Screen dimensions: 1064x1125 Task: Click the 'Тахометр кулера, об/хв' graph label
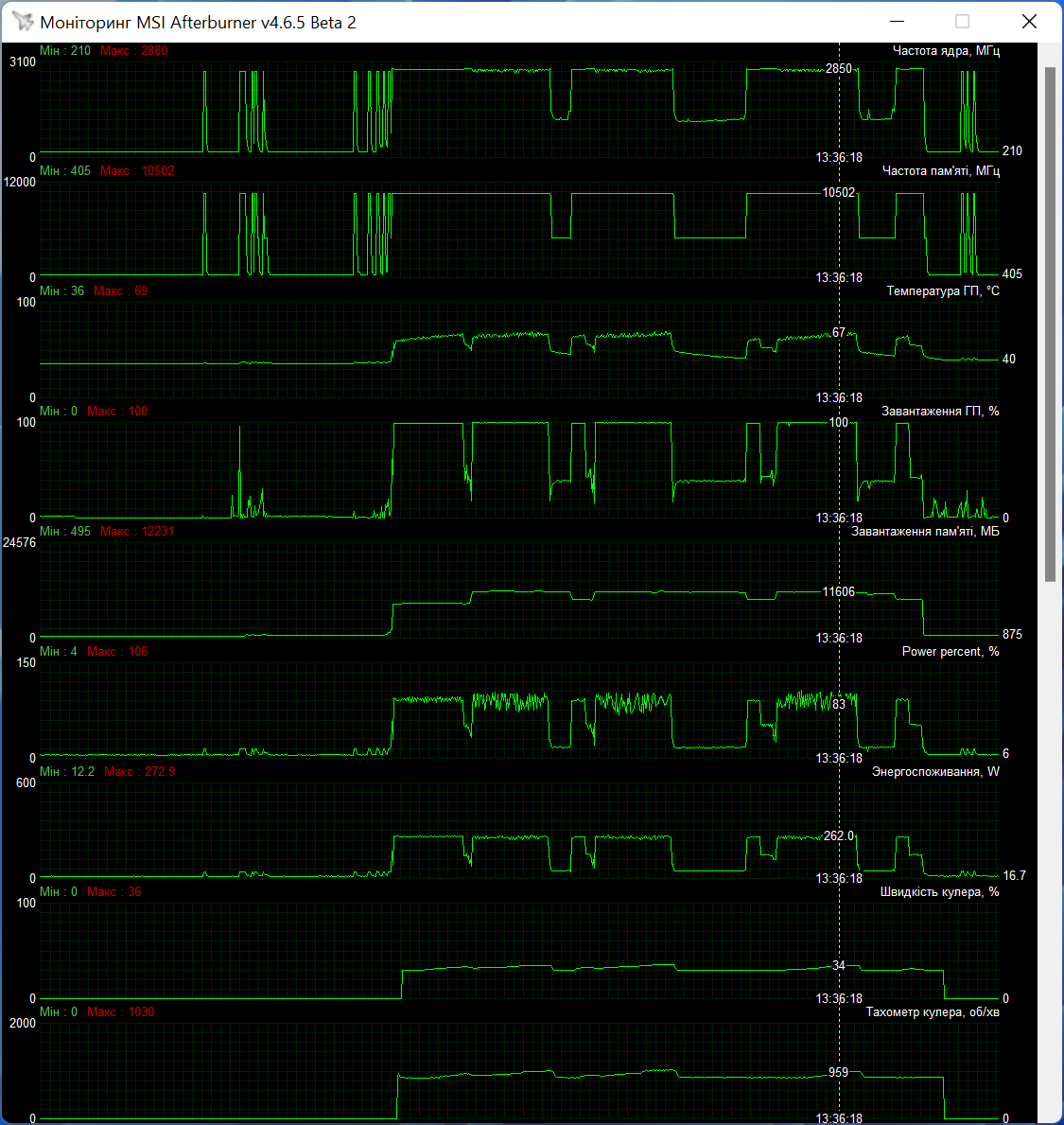click(933, 1012)
